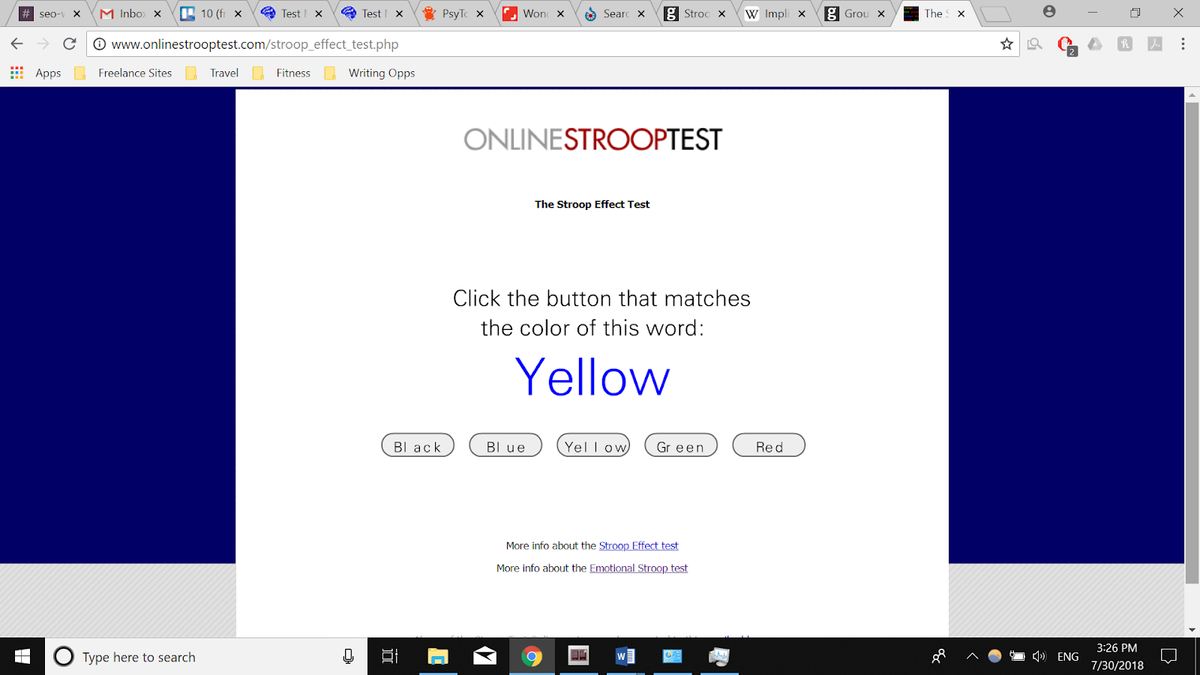Open the Fitness bookmark folder
This screenshot has width=1200, height=675.
[x=281, y=73]
